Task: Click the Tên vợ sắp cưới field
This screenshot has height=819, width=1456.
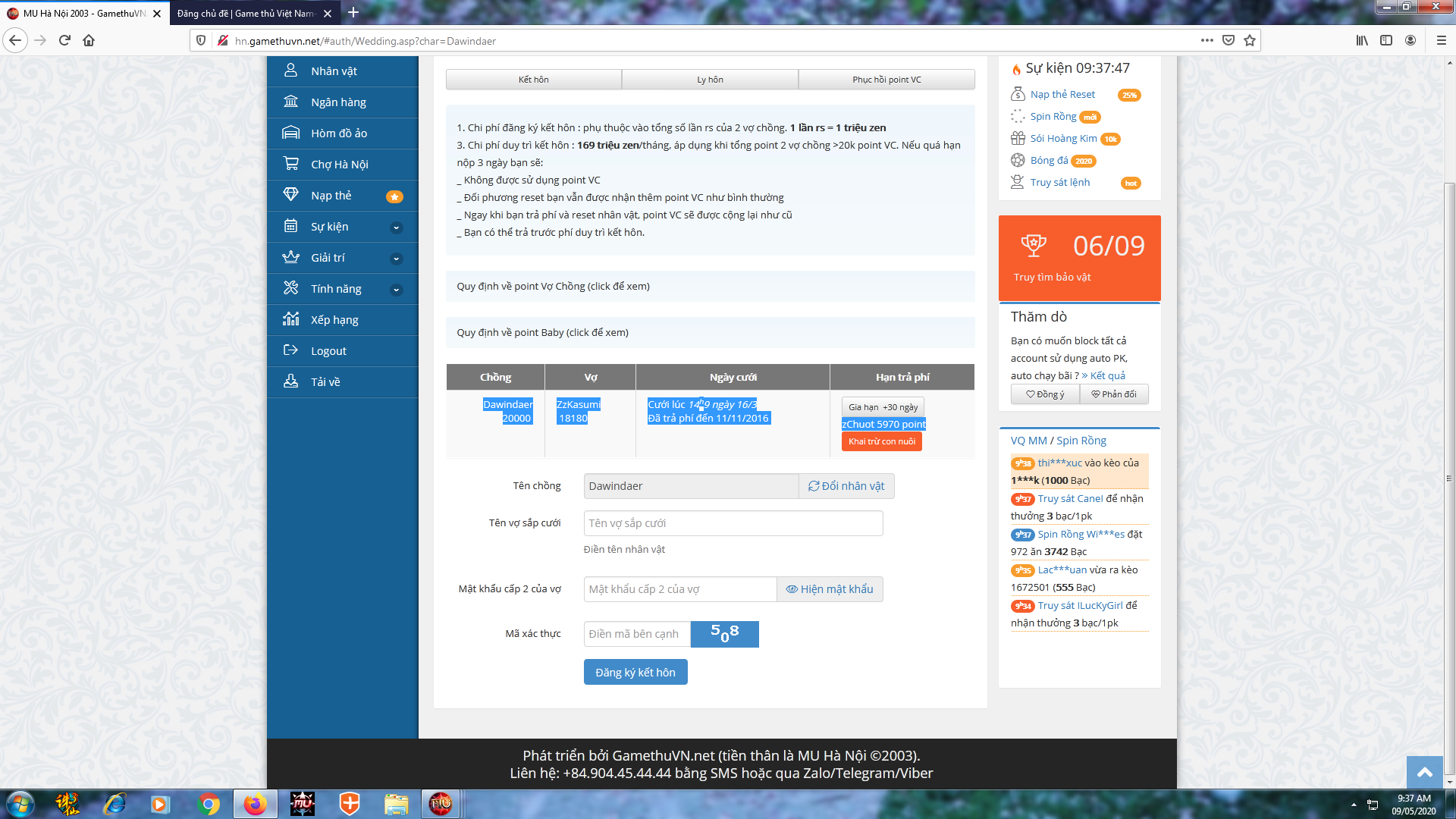Action: [x=733, y=523]
